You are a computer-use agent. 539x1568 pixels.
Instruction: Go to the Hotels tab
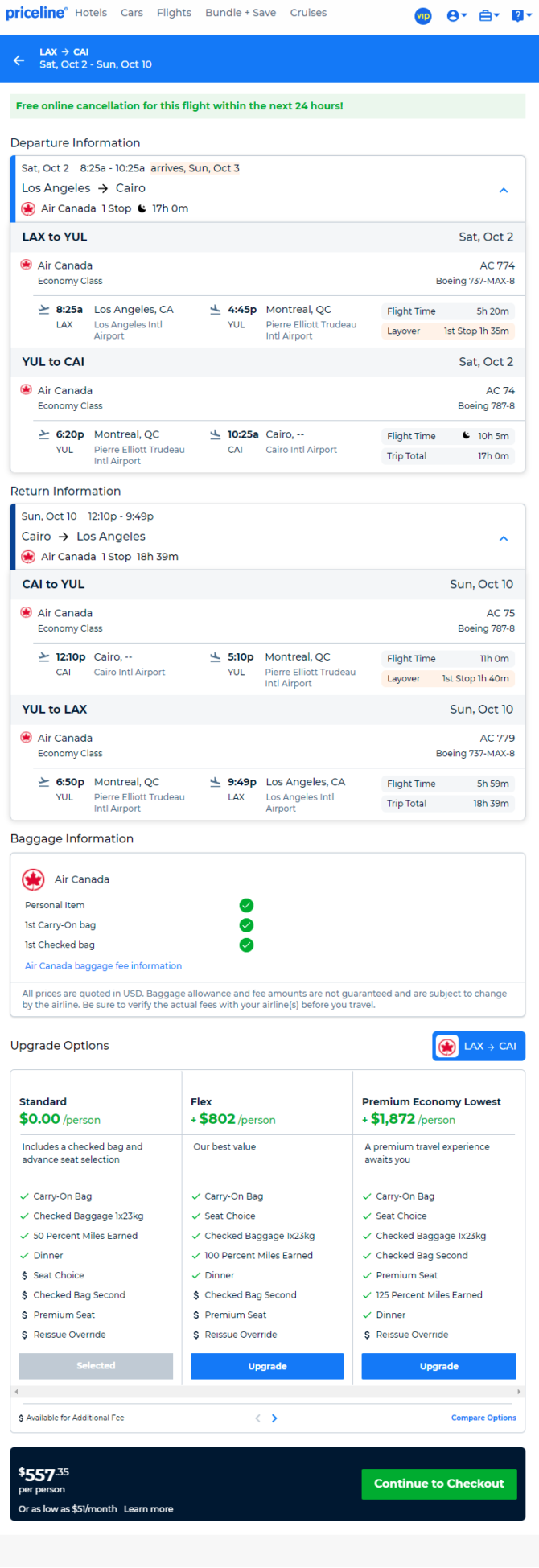91,13
